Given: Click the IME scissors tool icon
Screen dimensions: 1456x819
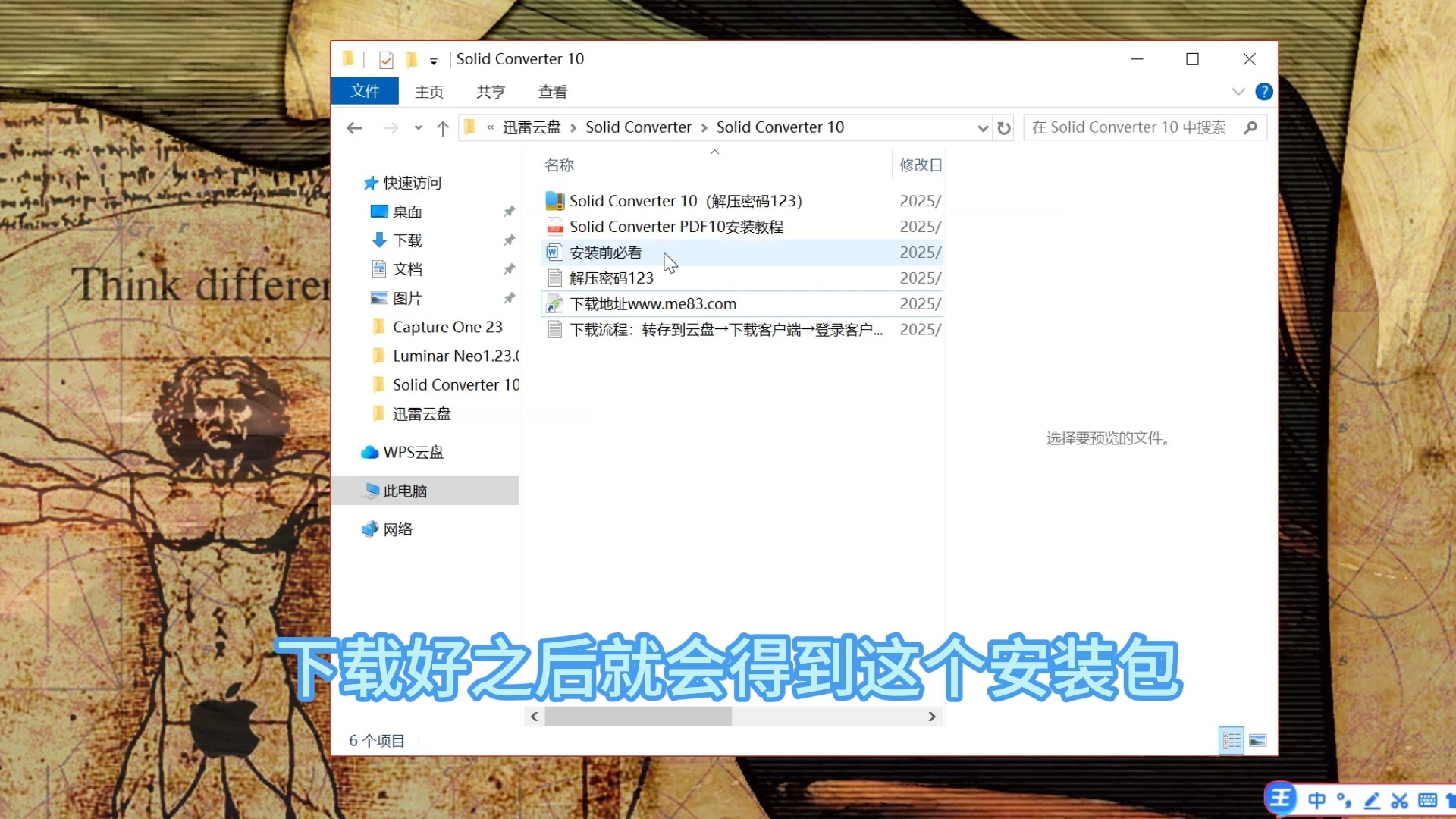Looking at the screenshot, I should [x=1400, y=801].
